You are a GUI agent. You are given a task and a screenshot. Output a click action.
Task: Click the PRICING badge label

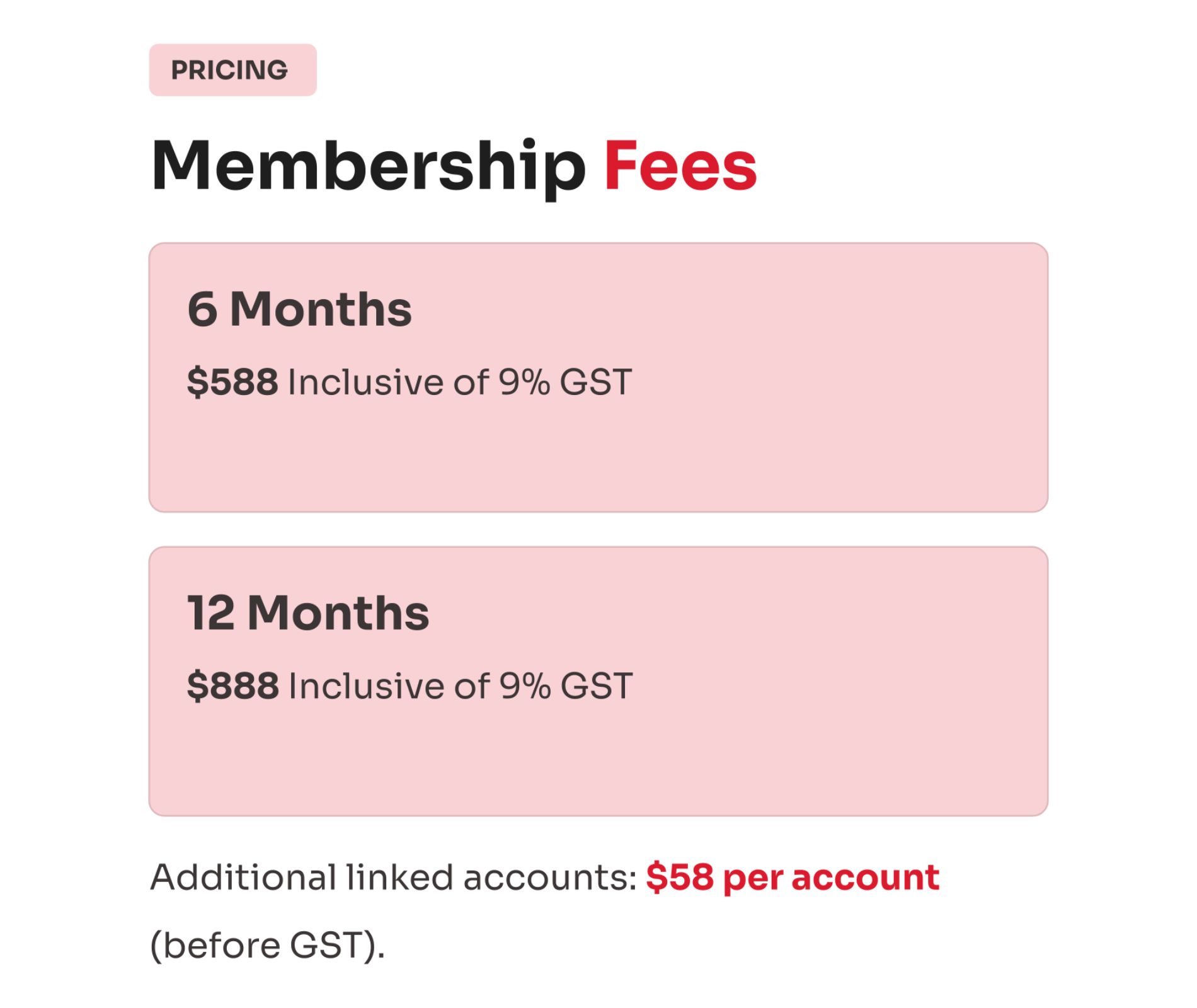click(229, 70)
